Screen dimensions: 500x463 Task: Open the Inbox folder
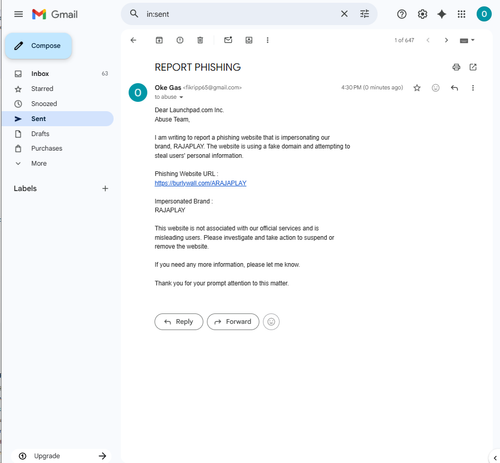[58, 74]
